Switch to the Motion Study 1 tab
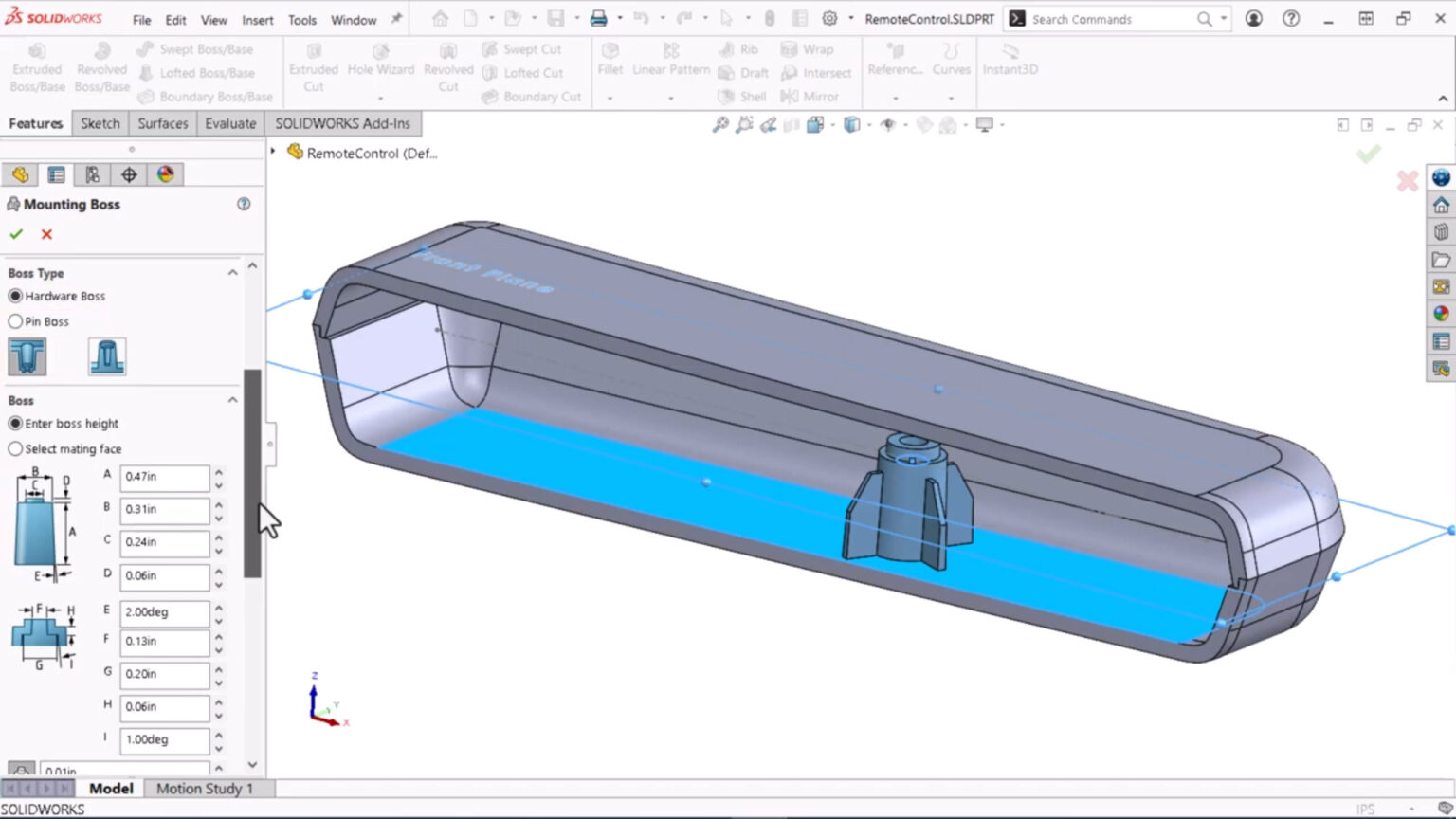Image resolution: width=1456 pixels, height=819 pixels. tap(205, 788)
